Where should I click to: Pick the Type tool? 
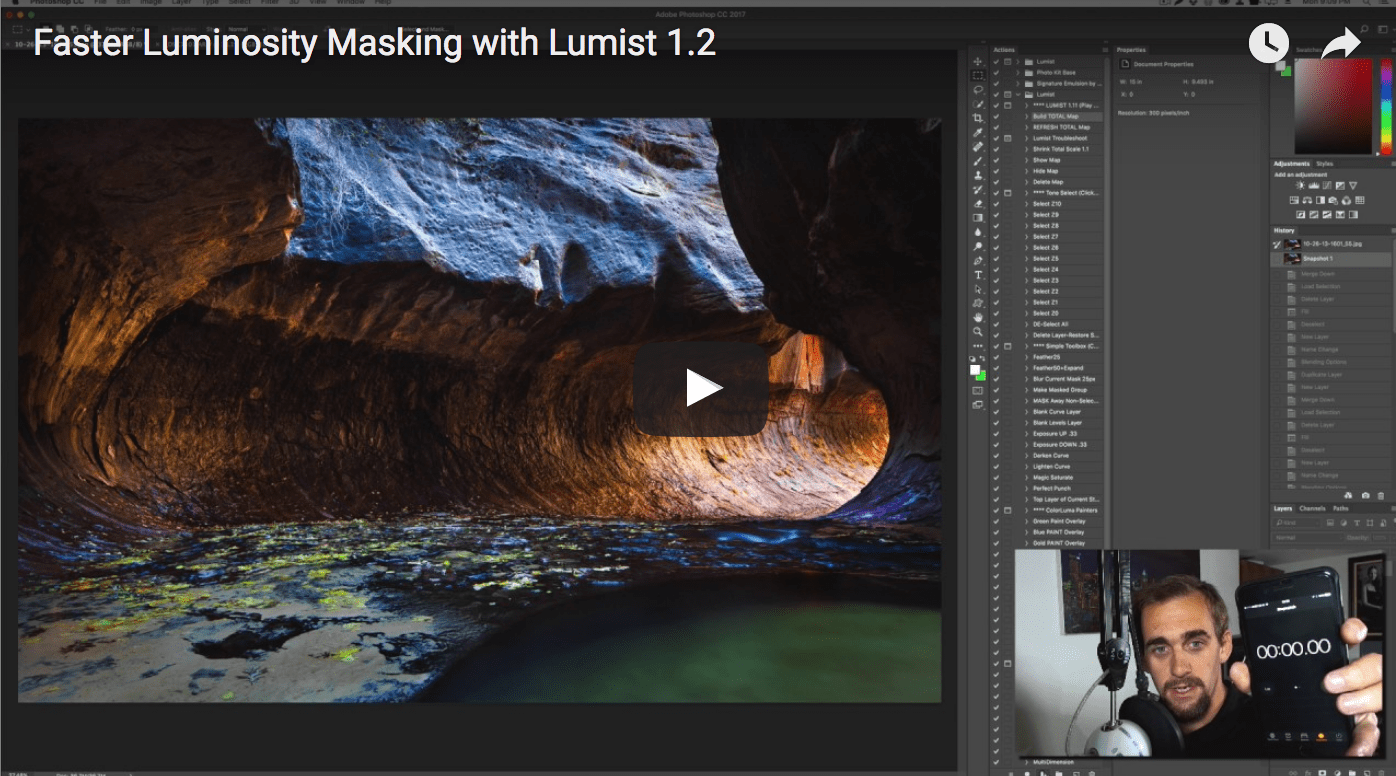coord(978,275)
